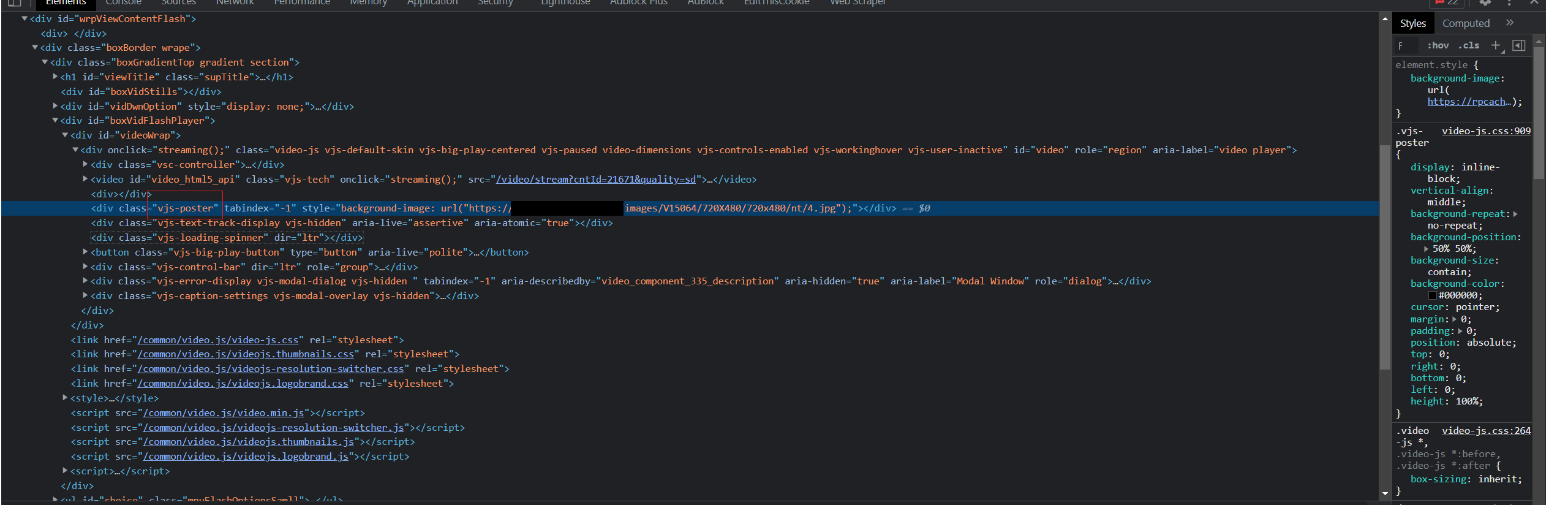Image resolution: width=1568 pixels, height=505 pixels.
Task: Open the video.min.js script source
Action: click(224, 413)
